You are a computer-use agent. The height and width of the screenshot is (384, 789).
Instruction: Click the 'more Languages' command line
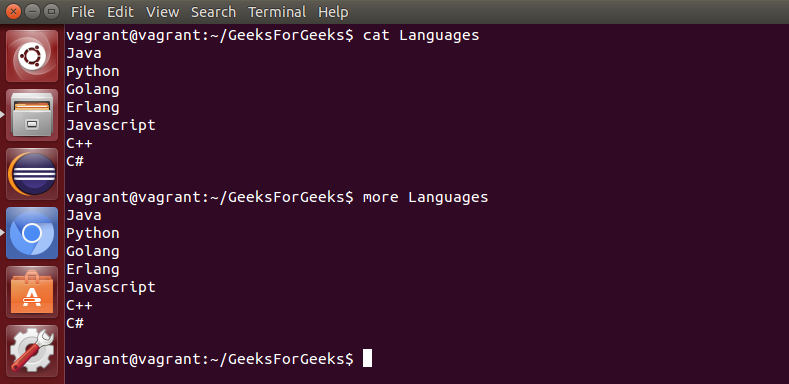point(277,197)
